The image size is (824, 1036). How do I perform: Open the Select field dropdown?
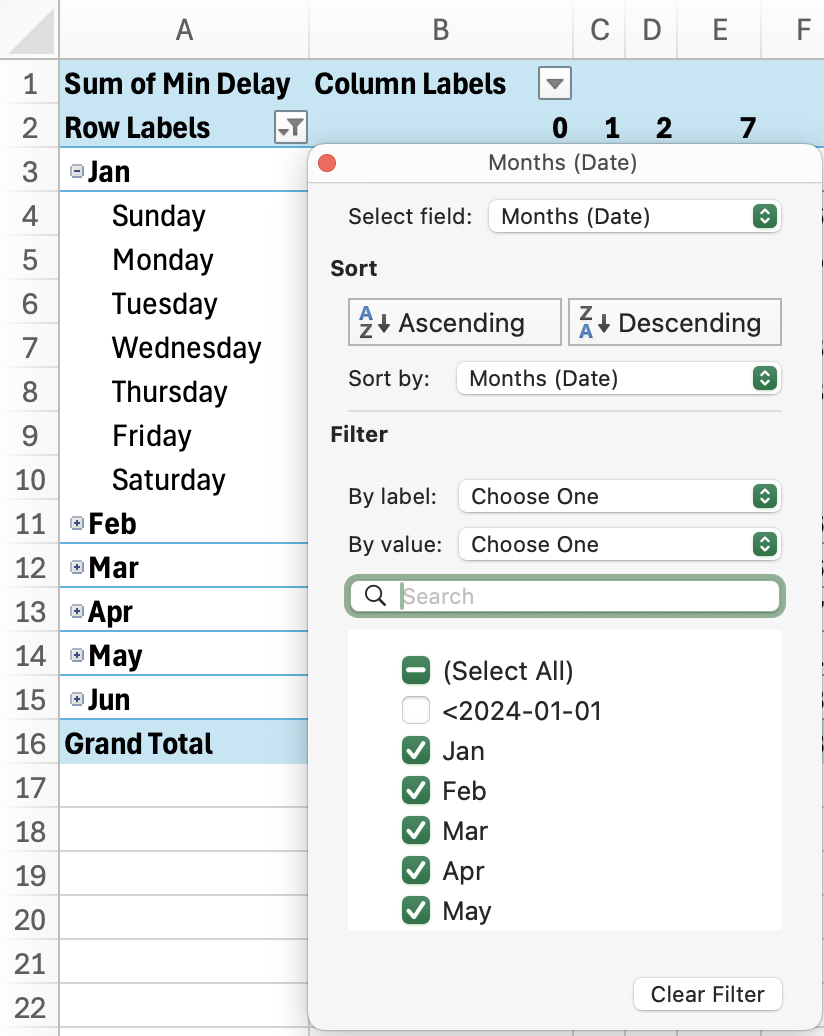pyautogui.click(x=634, y=216)
